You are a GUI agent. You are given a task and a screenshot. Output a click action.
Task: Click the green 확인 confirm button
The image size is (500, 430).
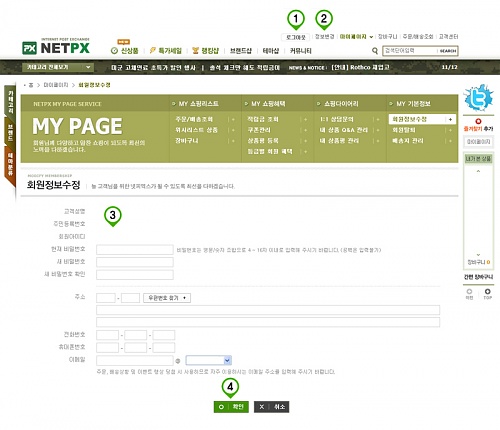point(231,407)
